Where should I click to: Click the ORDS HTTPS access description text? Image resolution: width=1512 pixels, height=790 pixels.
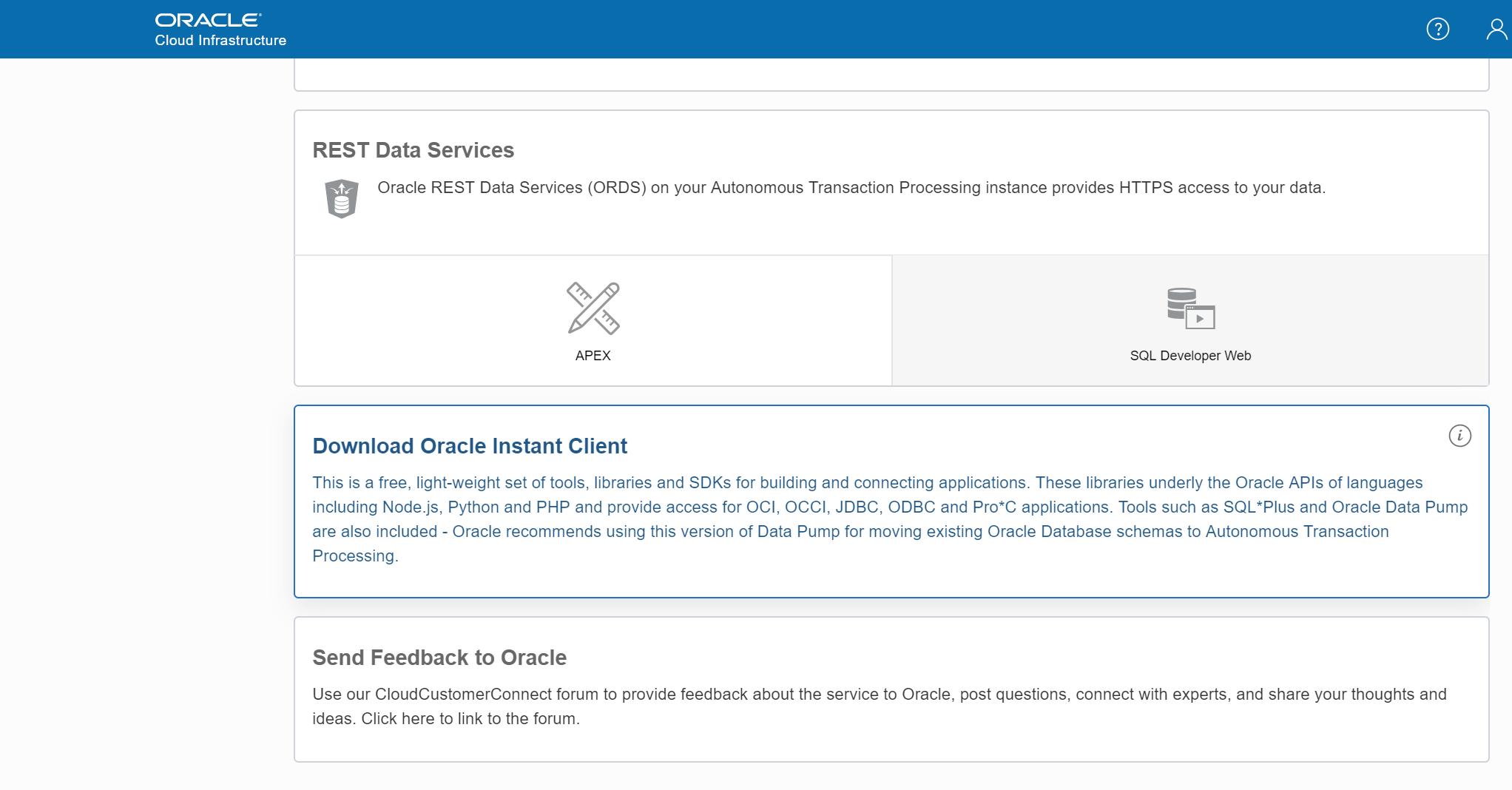click(851, 188)
